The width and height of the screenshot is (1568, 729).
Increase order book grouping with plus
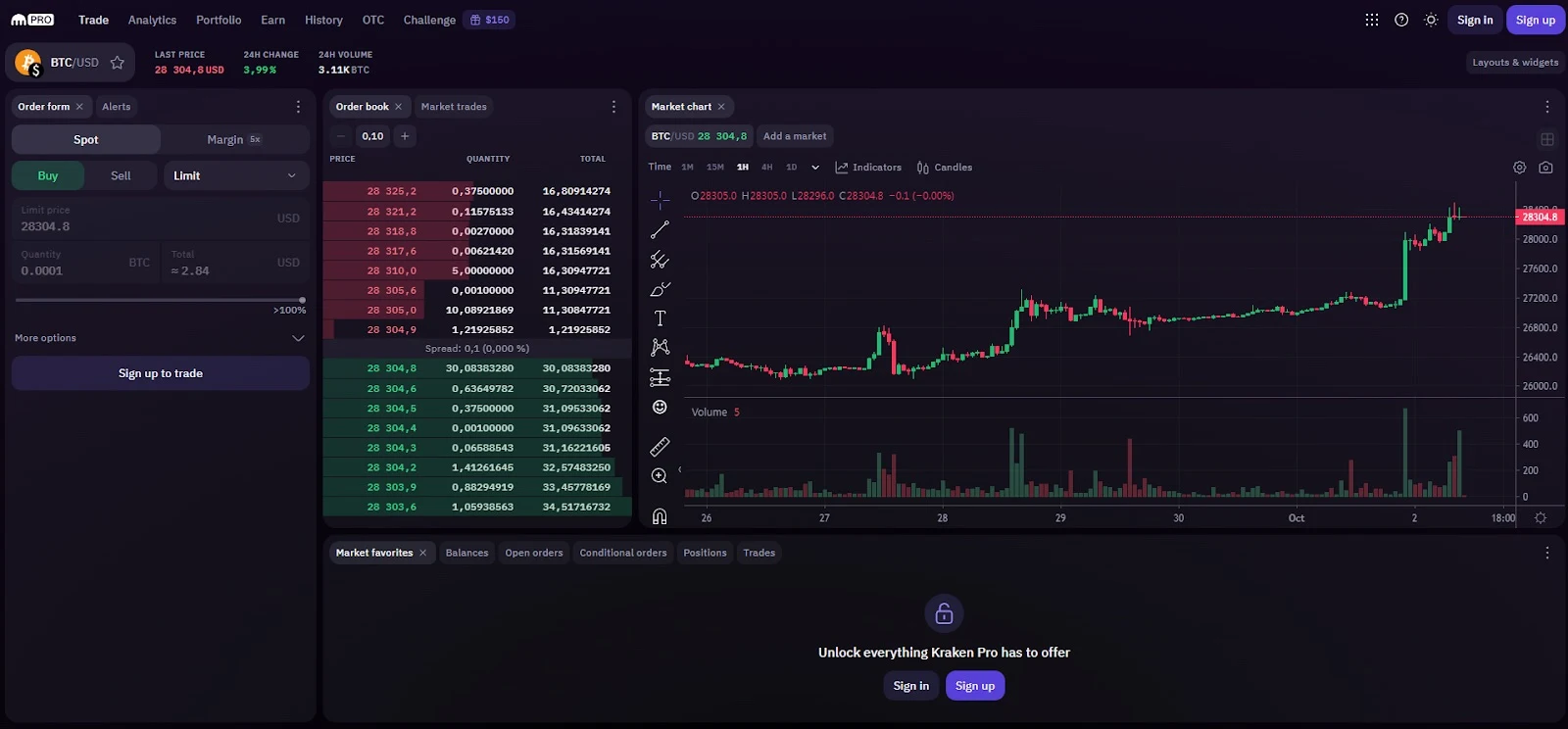[x=405, y=136]
